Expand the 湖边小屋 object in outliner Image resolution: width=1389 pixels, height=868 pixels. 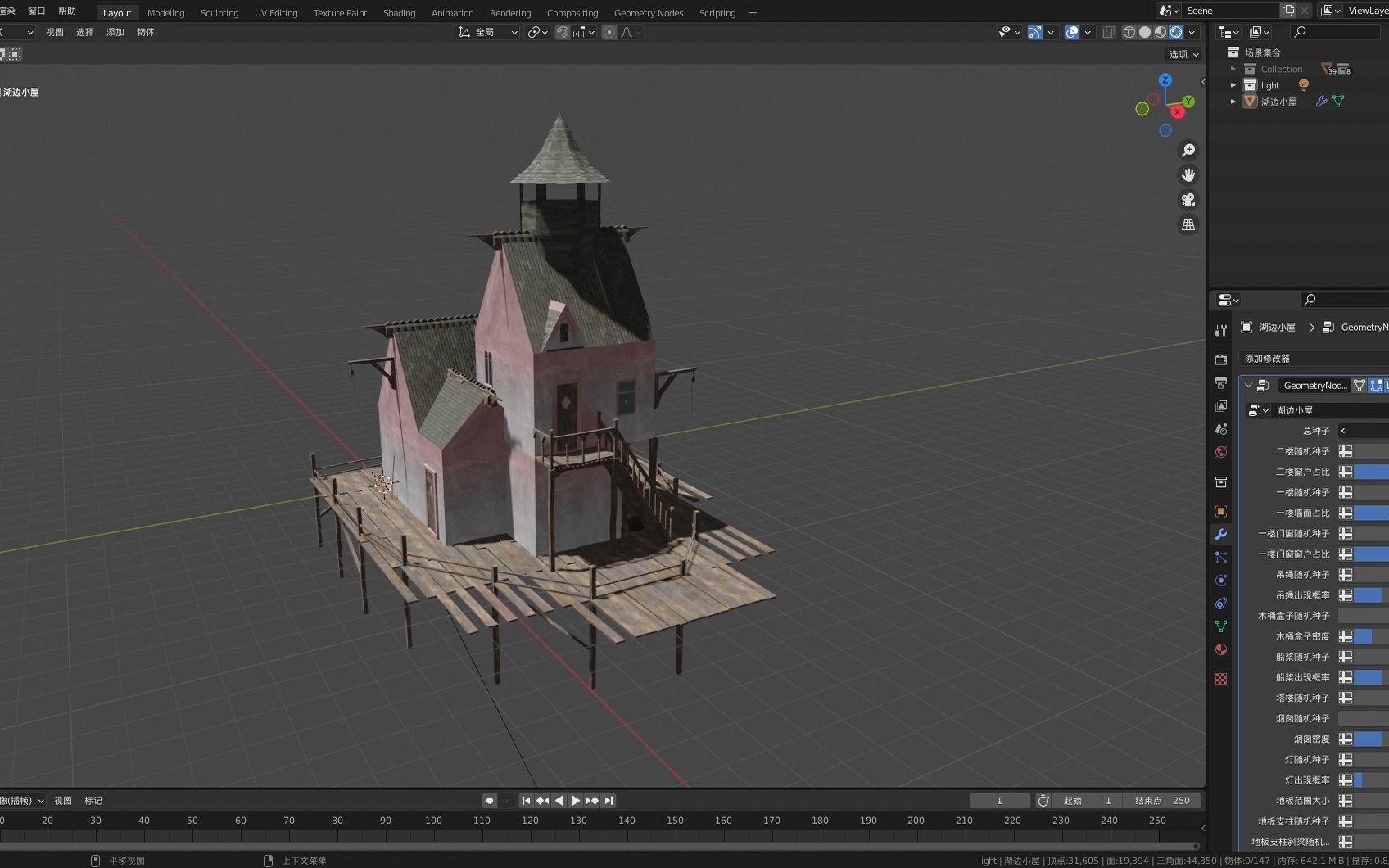click(1233, 102)
